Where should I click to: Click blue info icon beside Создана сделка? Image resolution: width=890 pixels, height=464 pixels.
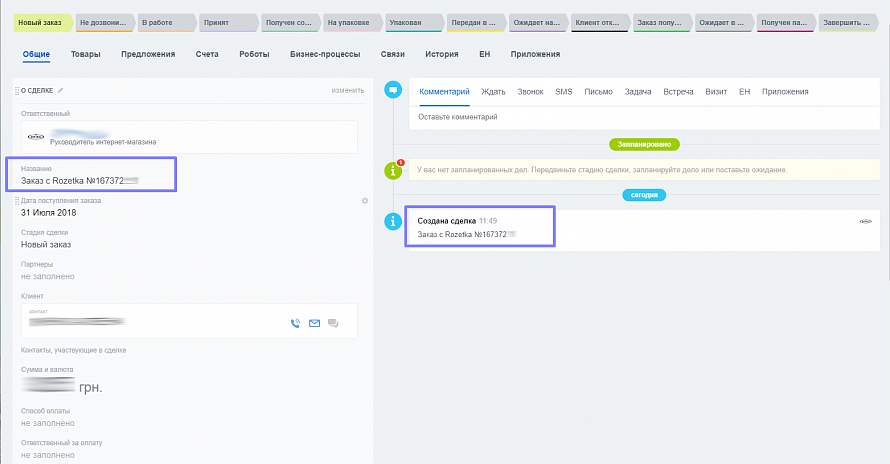pyautogui.click(x=394, y=221)
